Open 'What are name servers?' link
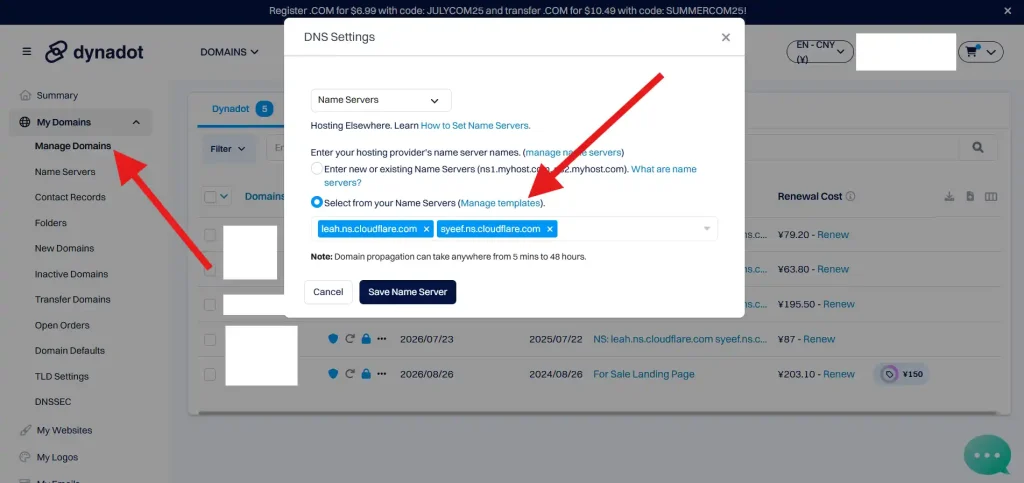This screenshot has width=1024, height=483. (x=510, y=176)
